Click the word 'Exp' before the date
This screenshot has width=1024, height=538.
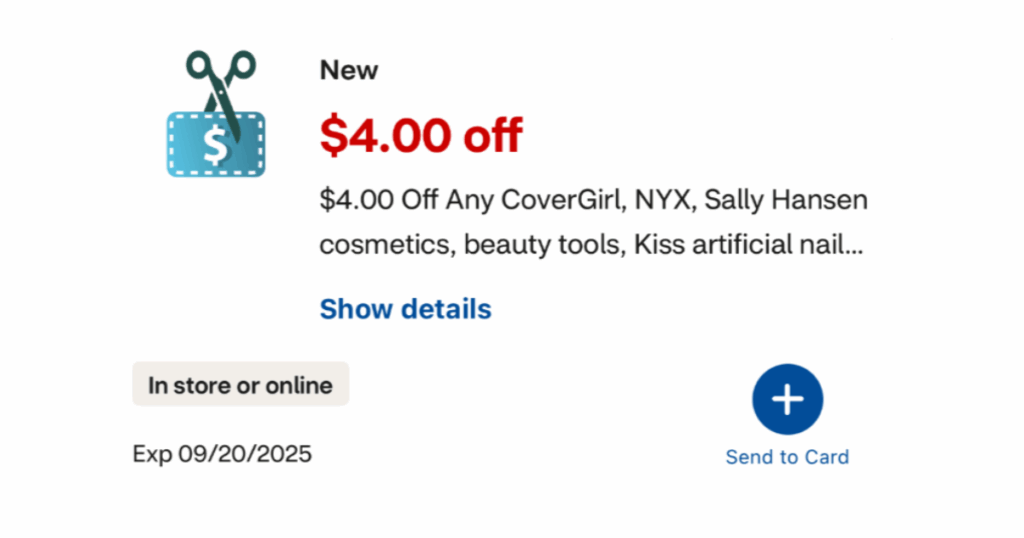(152, 454)
